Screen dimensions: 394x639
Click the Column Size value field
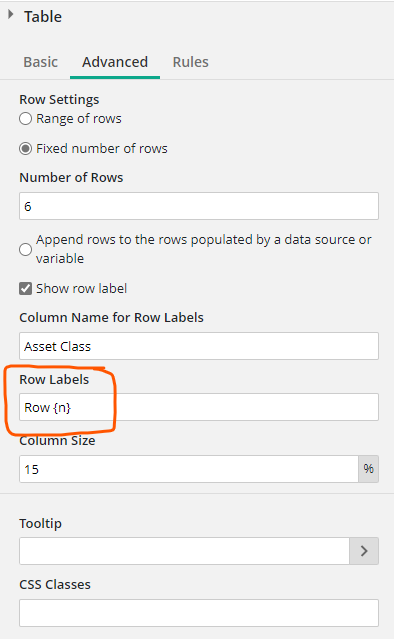189,469
